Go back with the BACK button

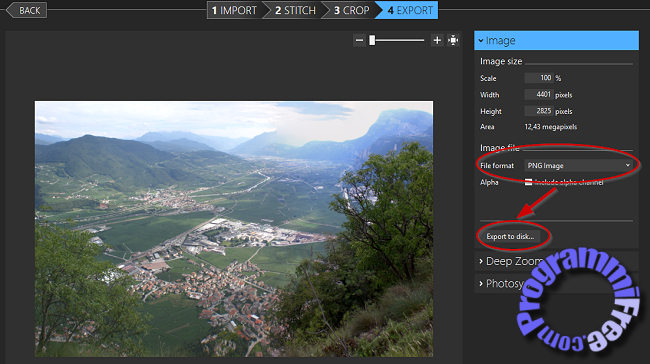click(27, 10)
